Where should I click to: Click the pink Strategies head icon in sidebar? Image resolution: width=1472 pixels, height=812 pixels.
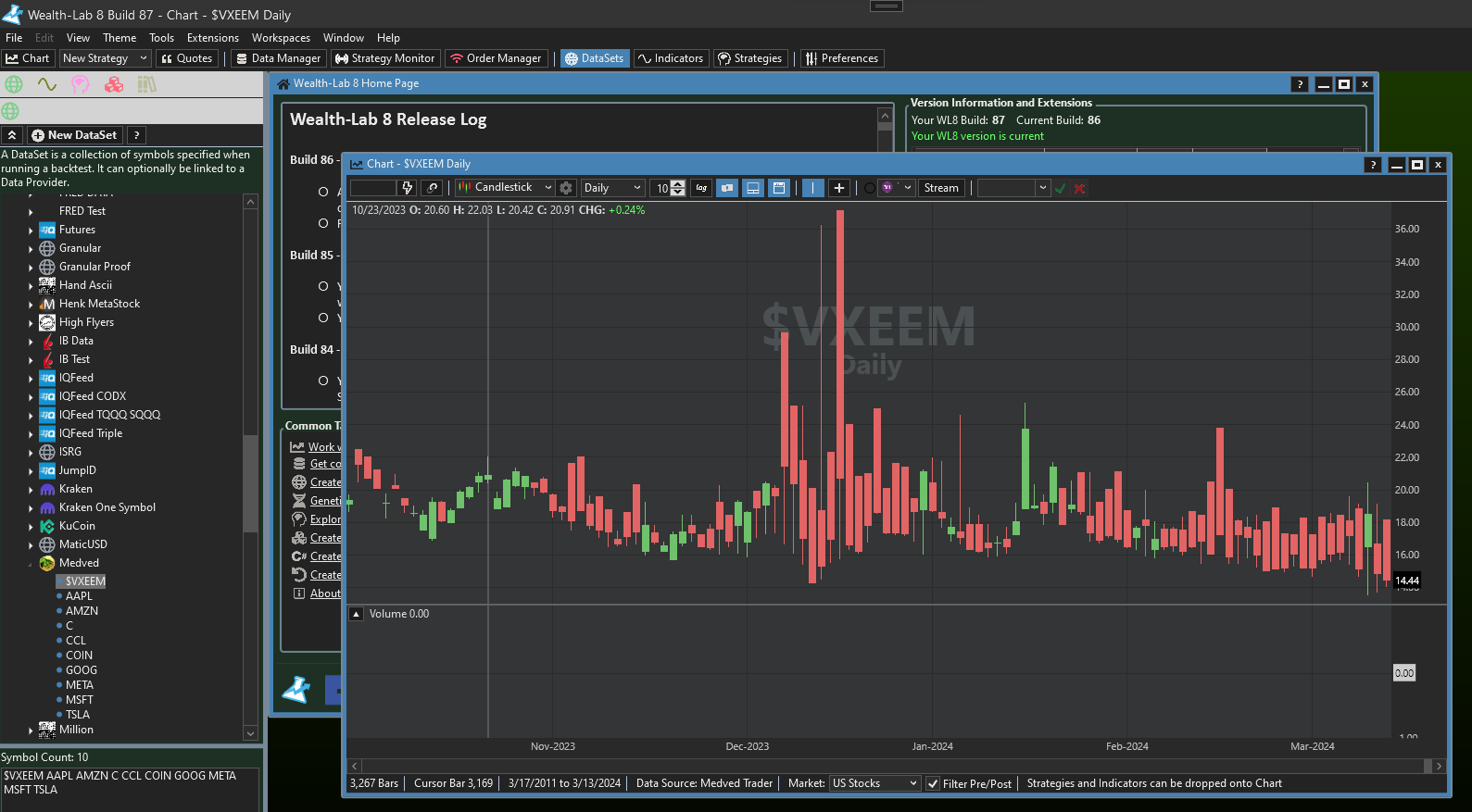coord(81,85)
